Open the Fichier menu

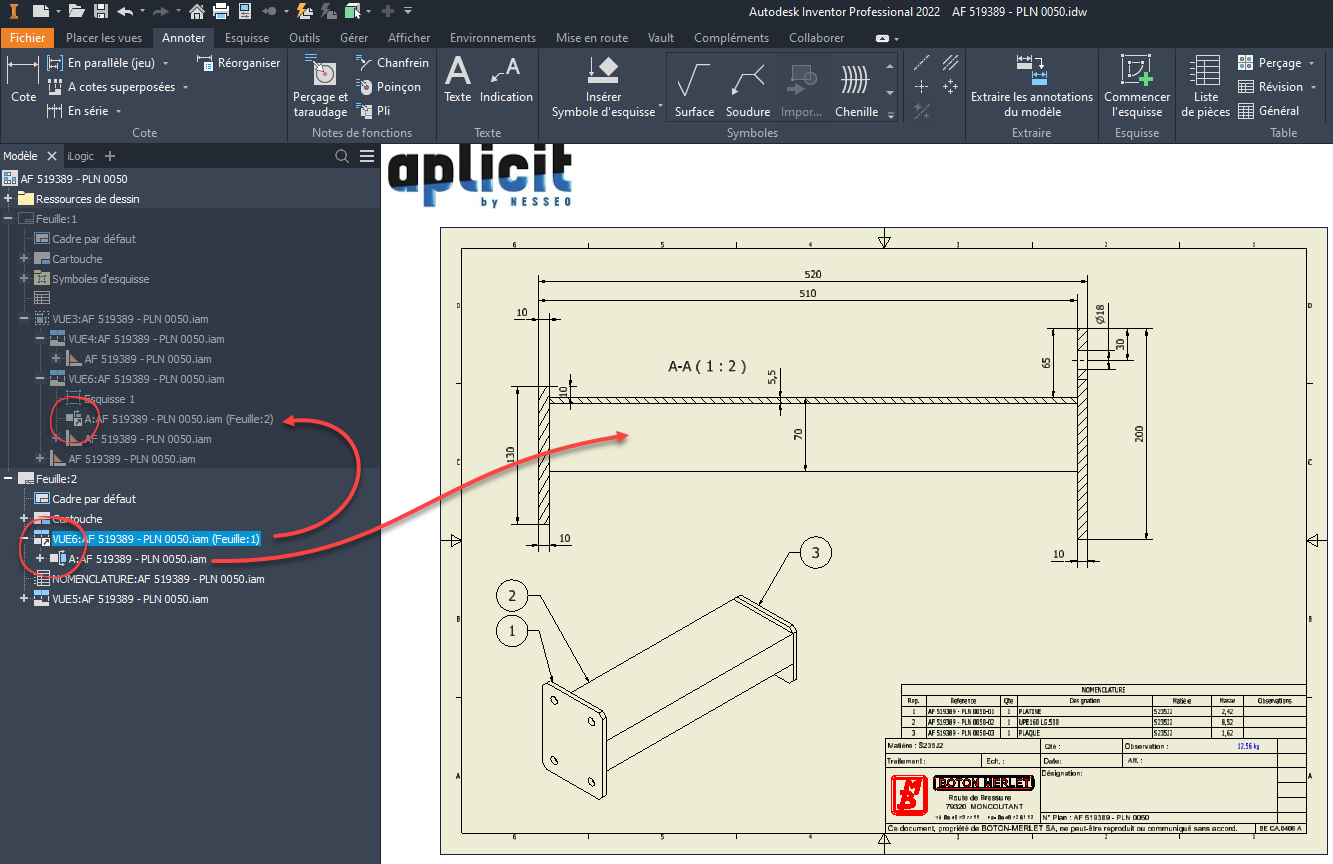pos(28,38)
